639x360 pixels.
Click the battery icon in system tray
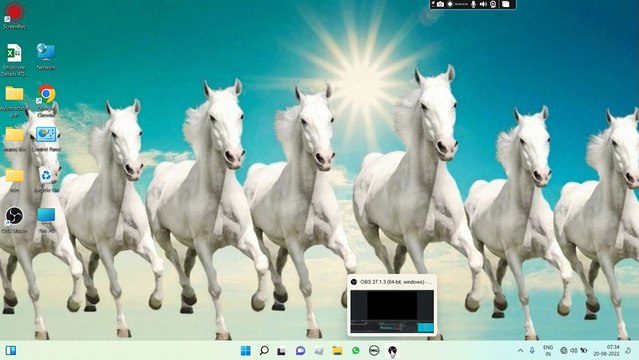point(584,351)
